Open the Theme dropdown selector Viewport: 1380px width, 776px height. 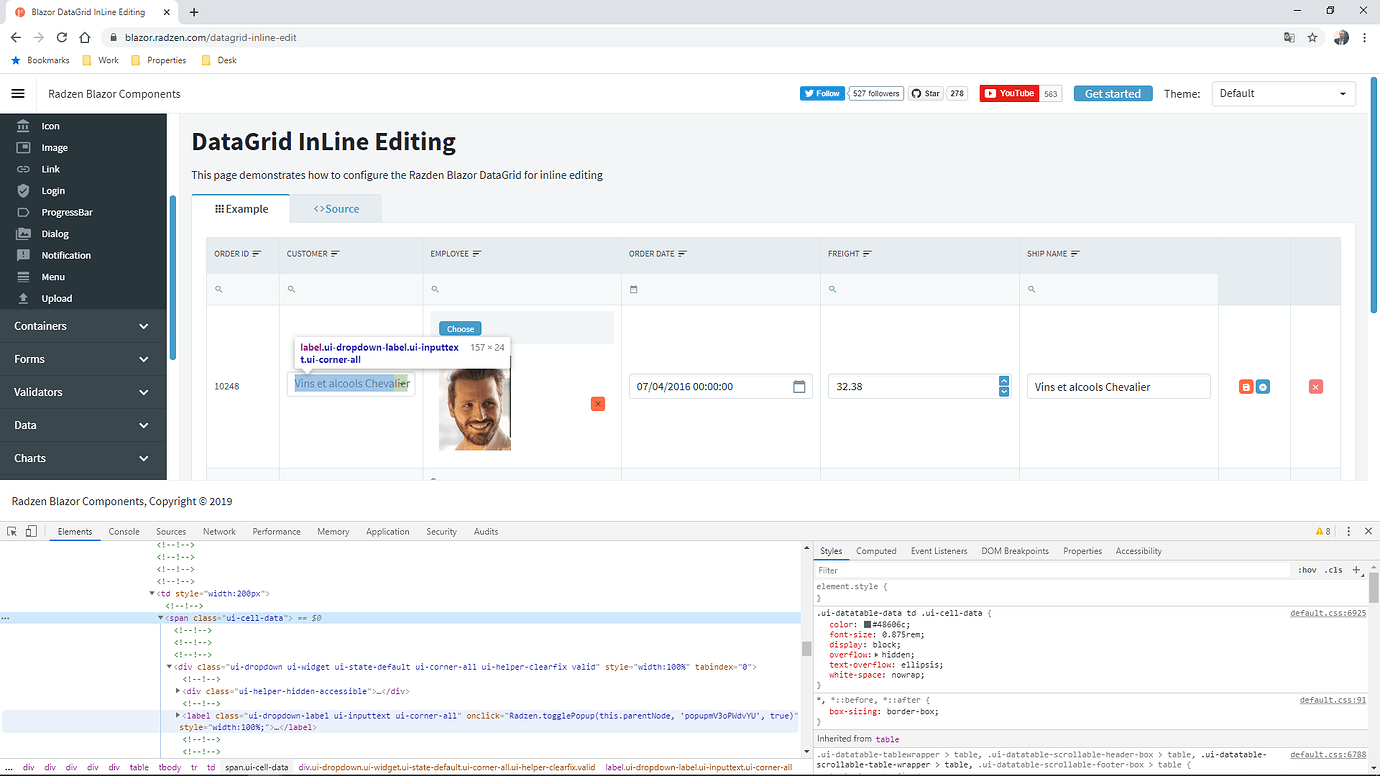pyautogui.click(x=1283, y=93)
